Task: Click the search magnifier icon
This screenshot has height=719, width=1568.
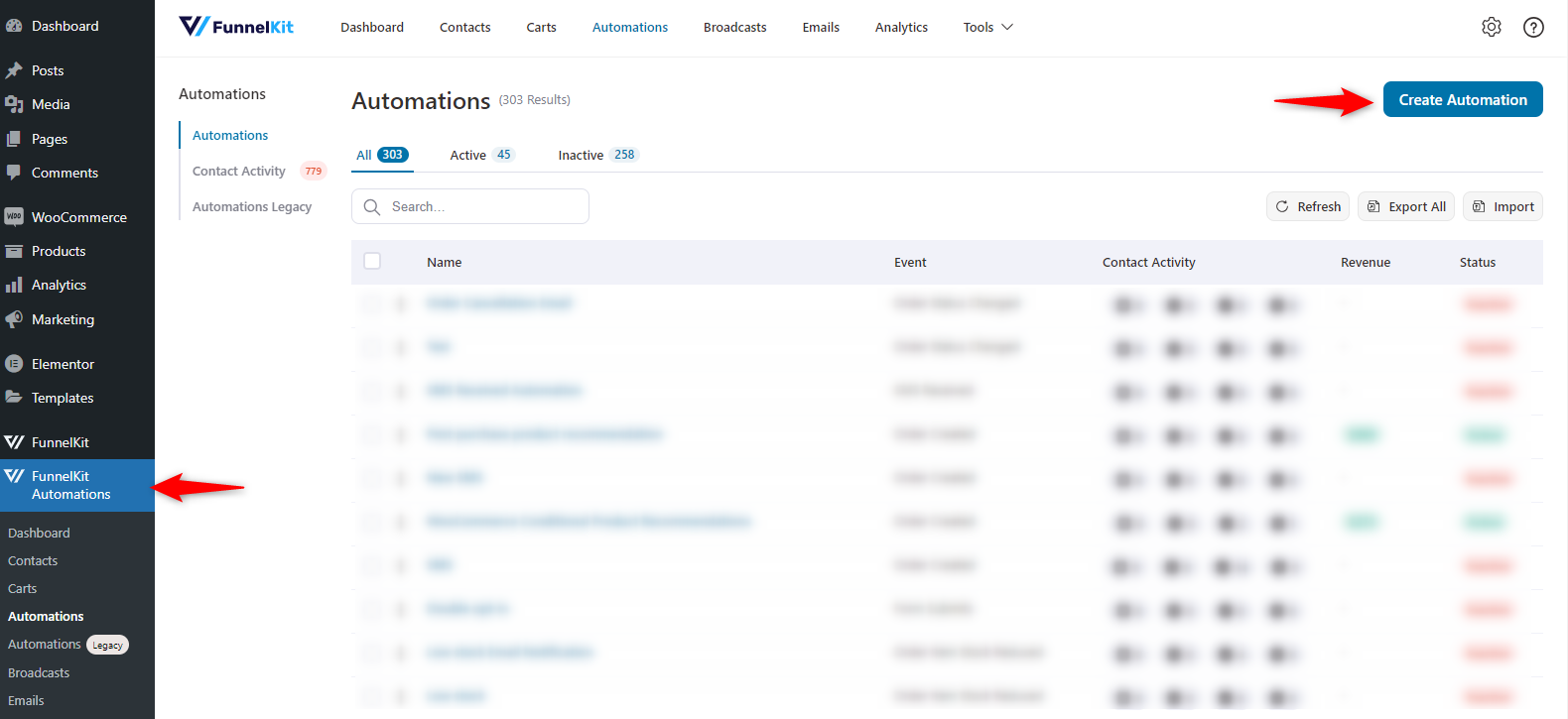Action: coord(372,206)
